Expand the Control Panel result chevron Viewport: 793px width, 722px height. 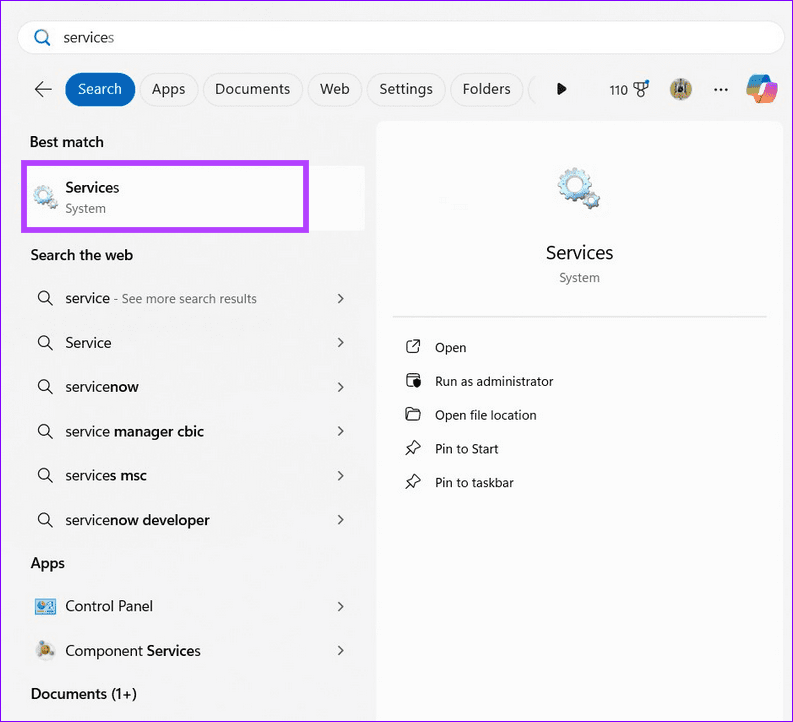[x=341, y=606]
